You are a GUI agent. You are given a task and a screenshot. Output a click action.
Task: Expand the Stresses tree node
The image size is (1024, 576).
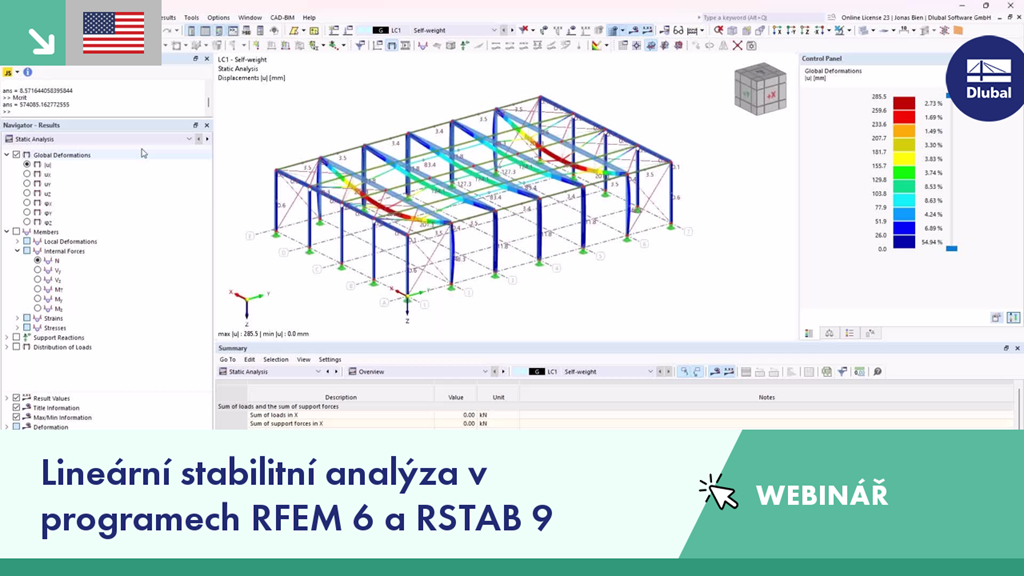(x=18, y=328)
